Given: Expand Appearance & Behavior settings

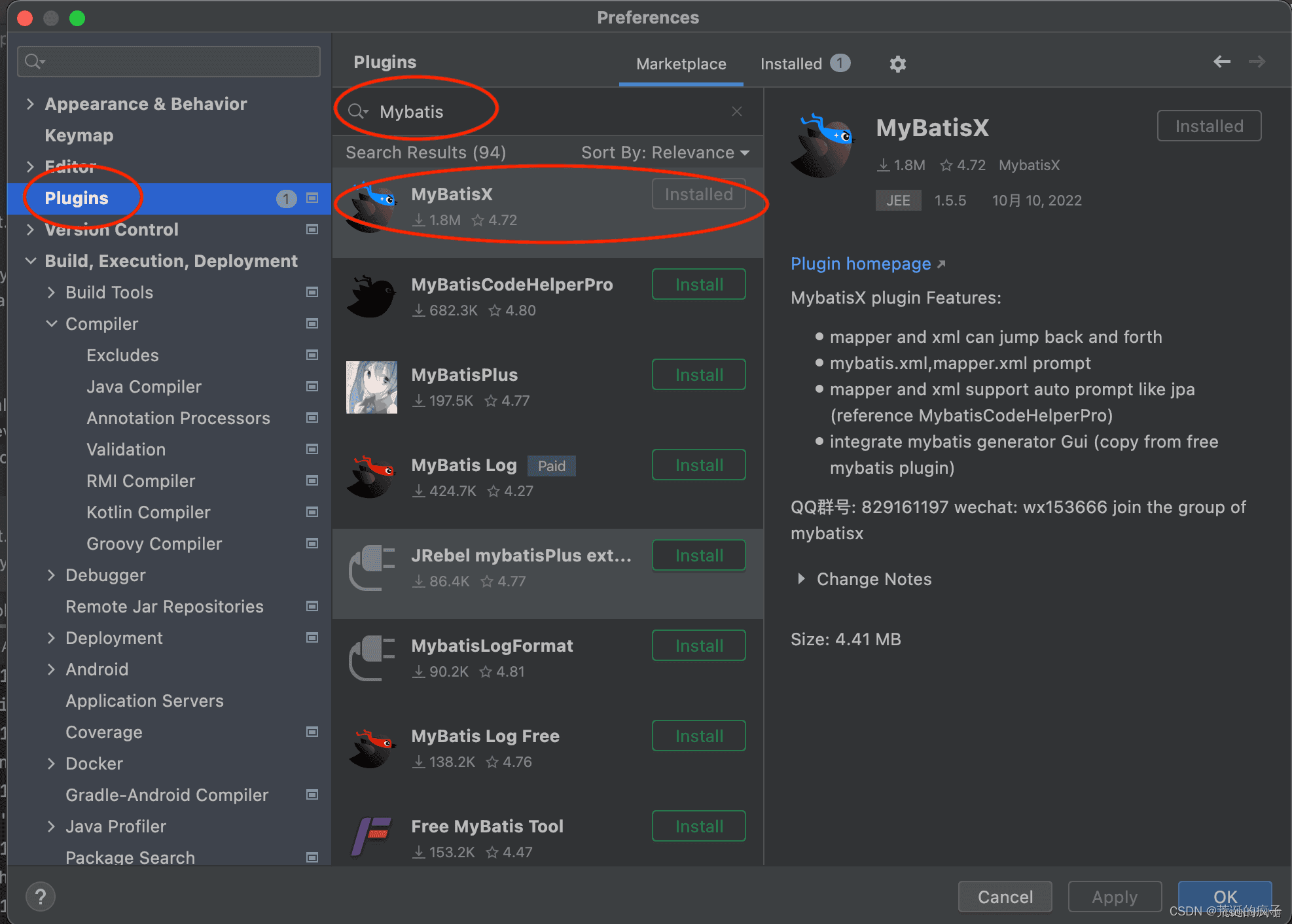Looking at the screenshot, I should [30, 104].
